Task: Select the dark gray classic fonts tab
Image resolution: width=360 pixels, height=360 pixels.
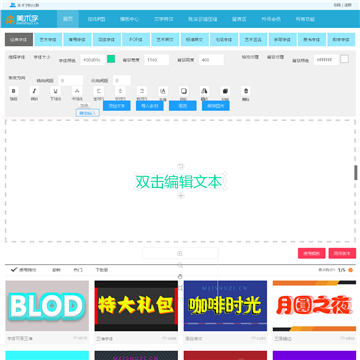Action: pyautogui.click(x=19, y=39)
